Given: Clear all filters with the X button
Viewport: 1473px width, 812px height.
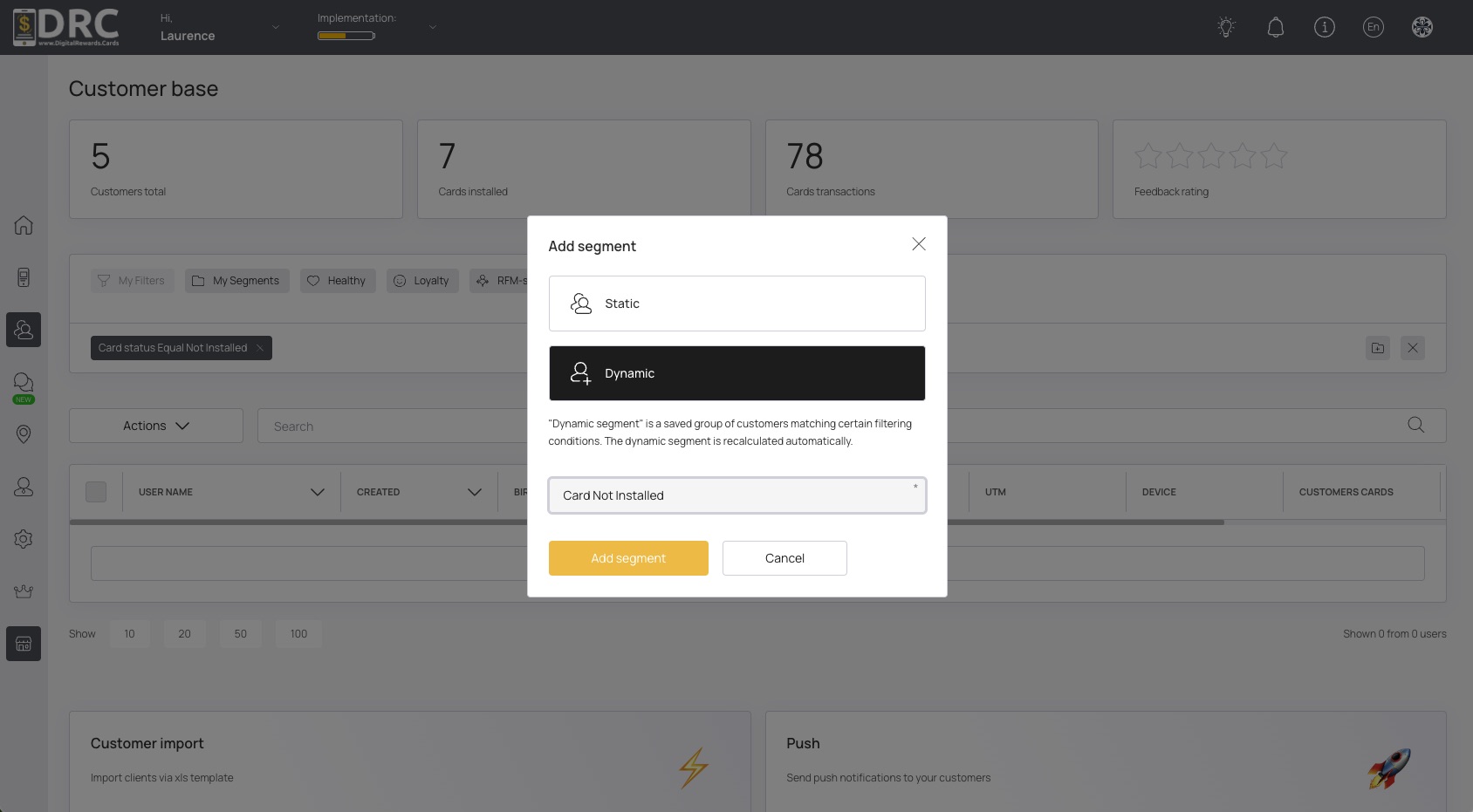Looking at the screenshot, I should point(1413,348).
